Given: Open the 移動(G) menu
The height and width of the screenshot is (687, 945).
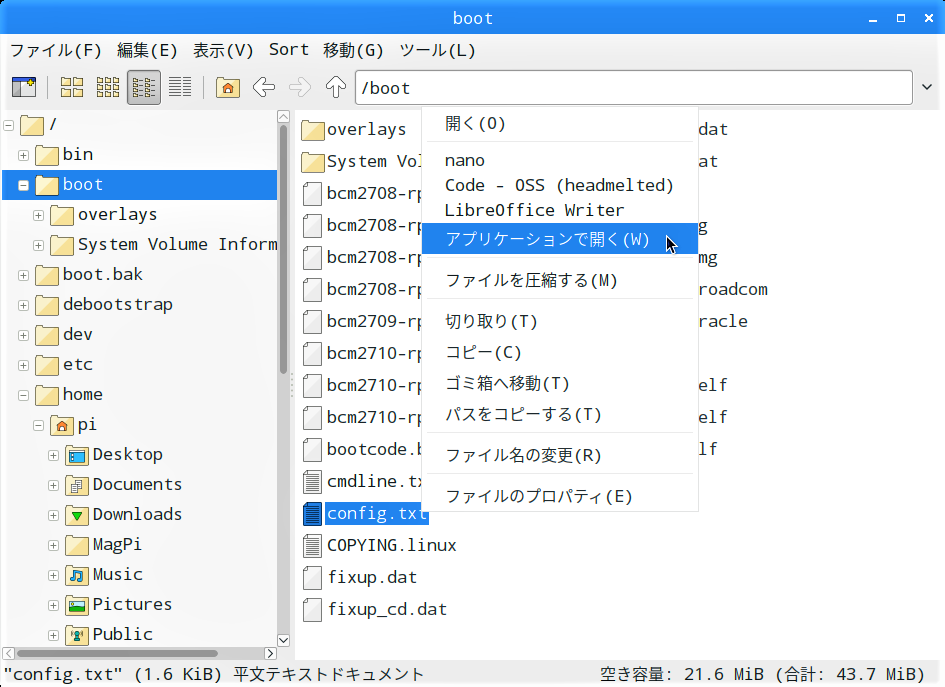Looking at the screenshot, I should 353,50.
